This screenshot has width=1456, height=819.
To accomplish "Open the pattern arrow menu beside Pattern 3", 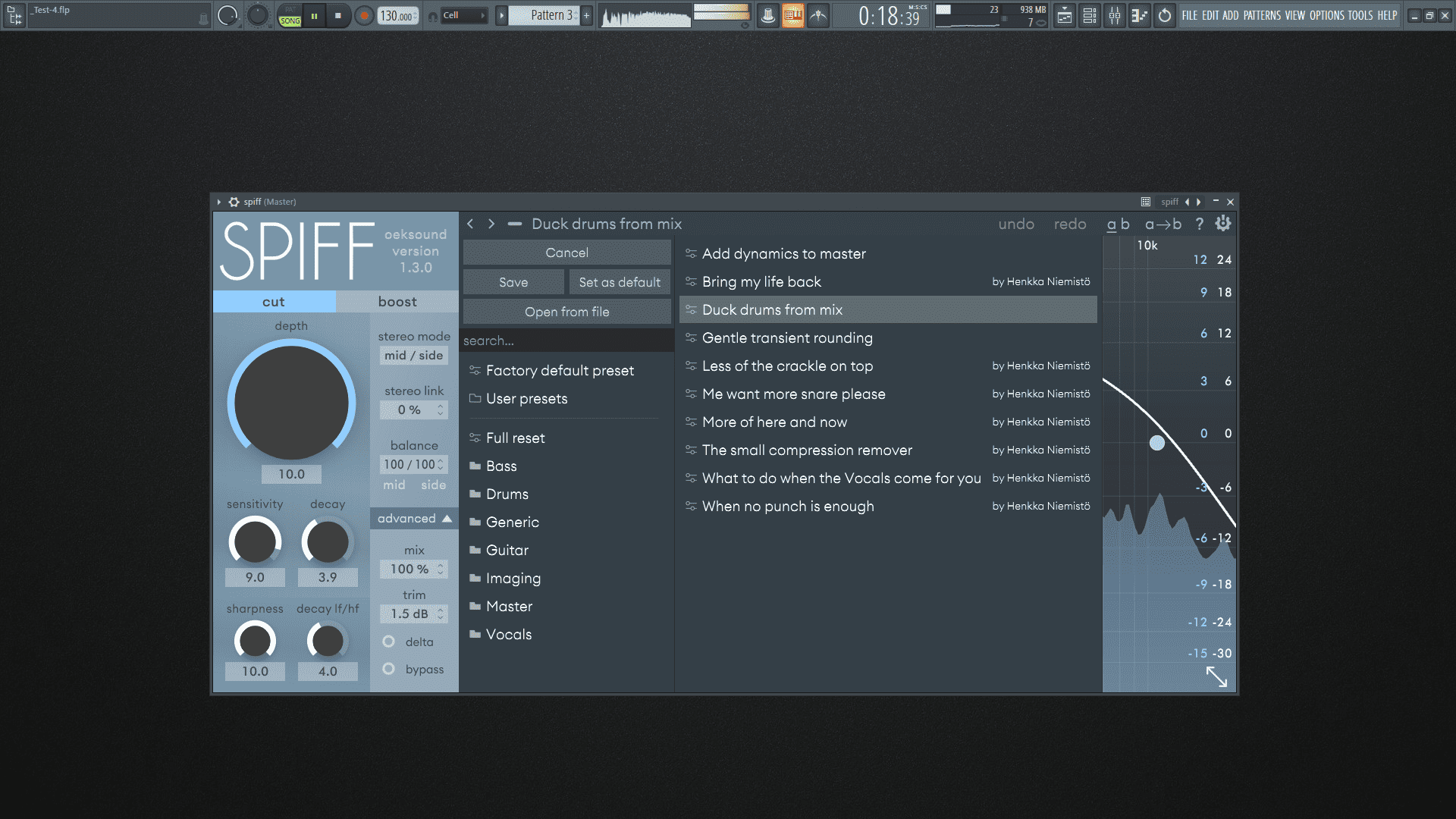I will [501, 15].
